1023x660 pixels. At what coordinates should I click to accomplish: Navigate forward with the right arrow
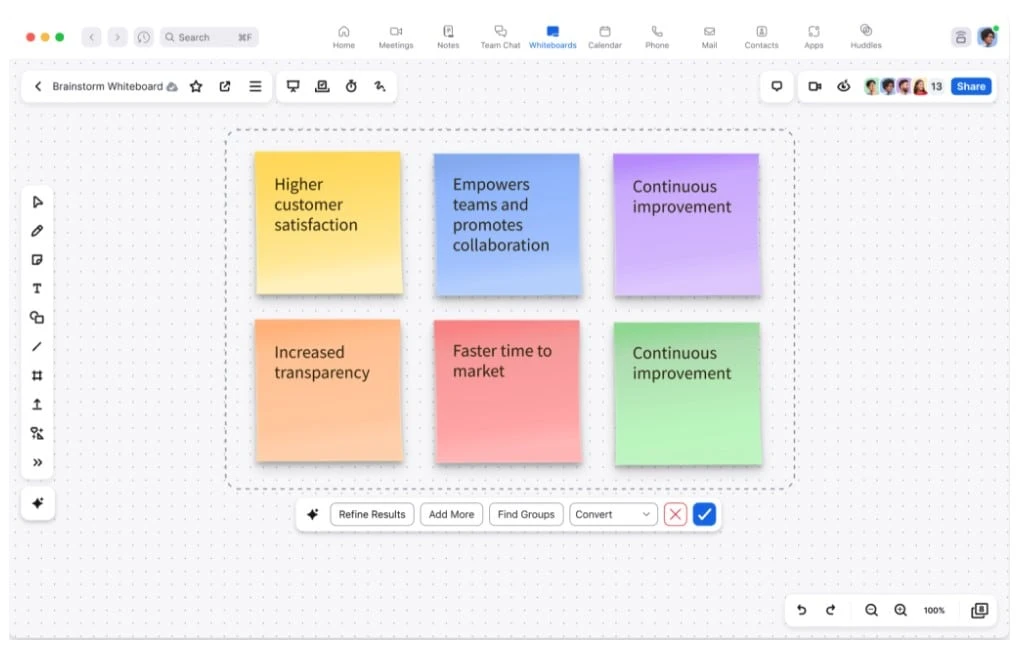pos(117,37)
